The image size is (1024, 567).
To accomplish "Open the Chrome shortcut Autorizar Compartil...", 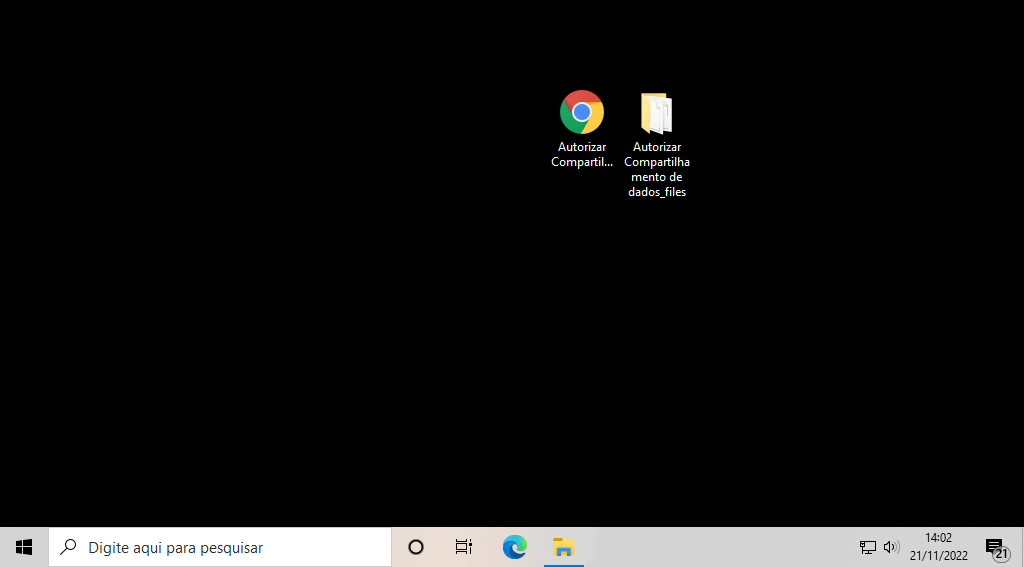I will click(581, 112).
